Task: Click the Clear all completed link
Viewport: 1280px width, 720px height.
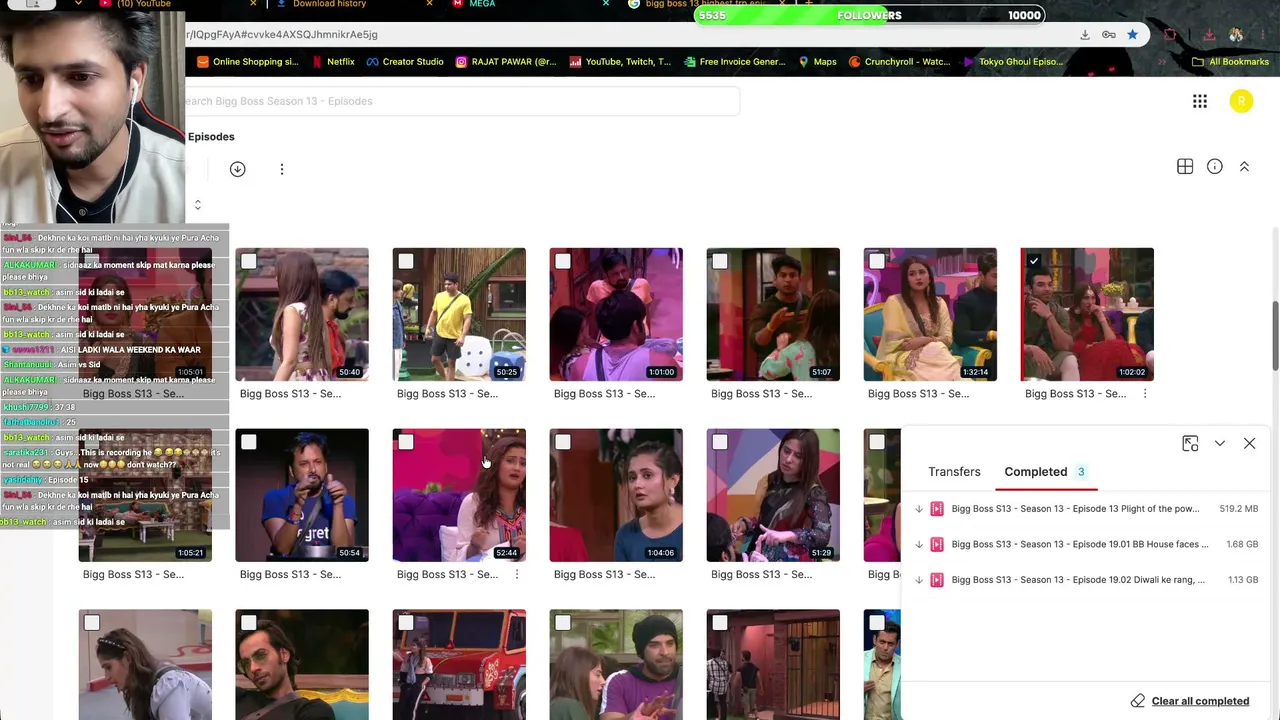Action: click(x=1200, y=701)
